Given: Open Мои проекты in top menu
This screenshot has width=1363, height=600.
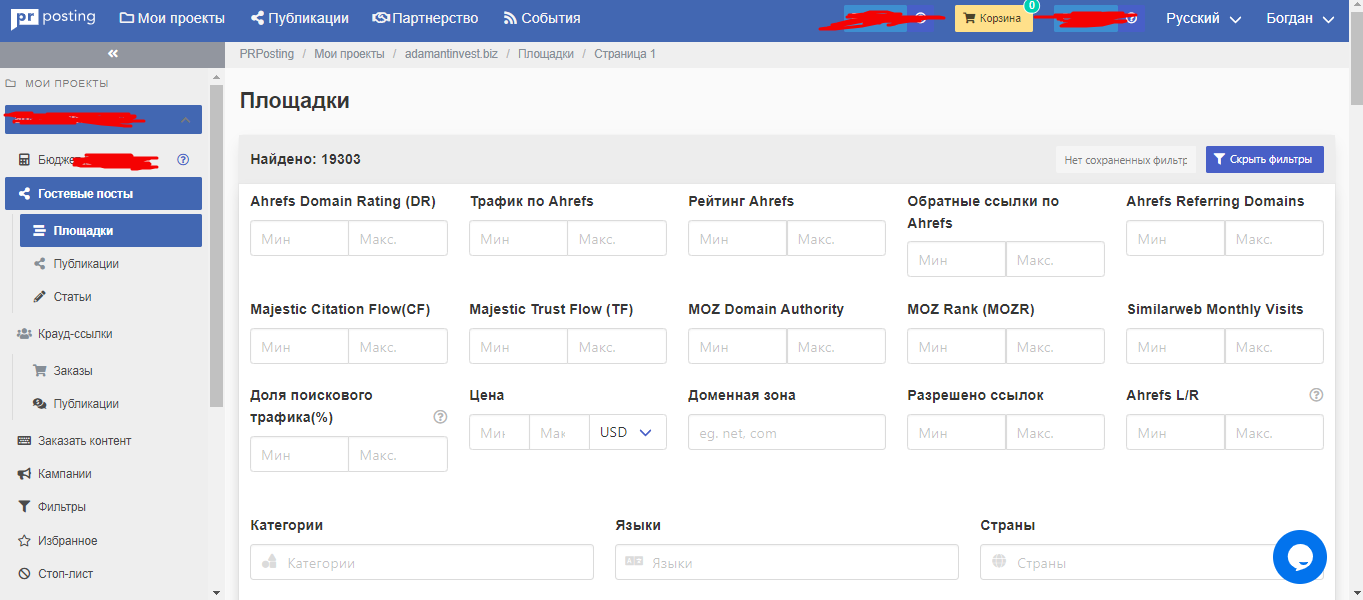Looking at the screenshot, I should pyautogui.click(x=172, y=18).
